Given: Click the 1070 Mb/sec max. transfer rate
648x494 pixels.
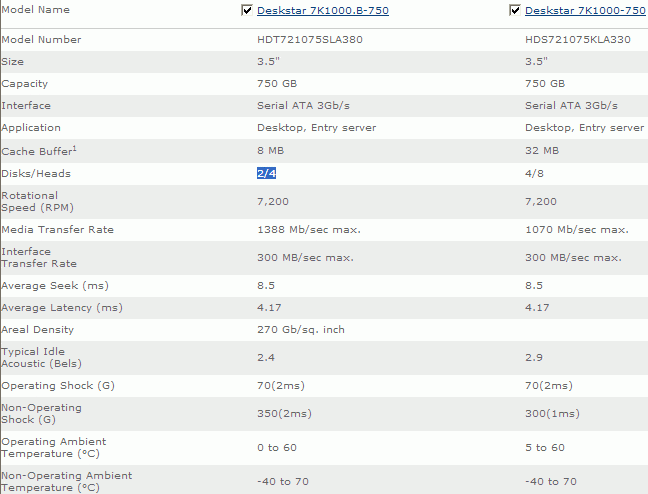Looking at the screenshot, I should click(576, 230).
